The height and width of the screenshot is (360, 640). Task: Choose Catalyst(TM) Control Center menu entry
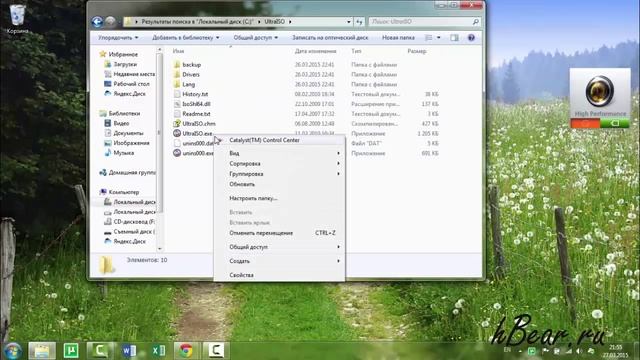[280, 140]
